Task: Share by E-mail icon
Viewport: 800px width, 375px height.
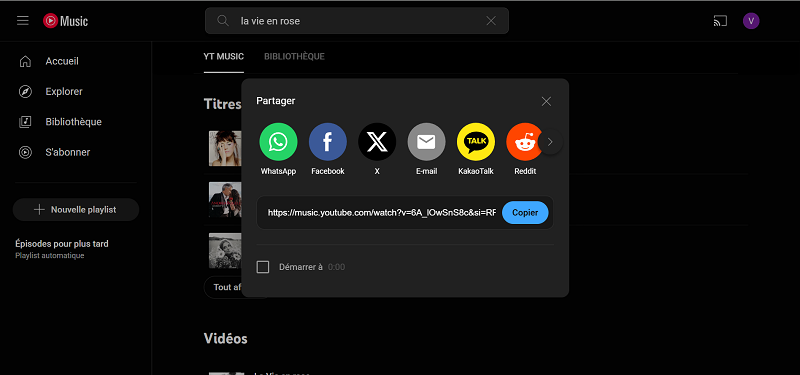Action: (426, 142)
